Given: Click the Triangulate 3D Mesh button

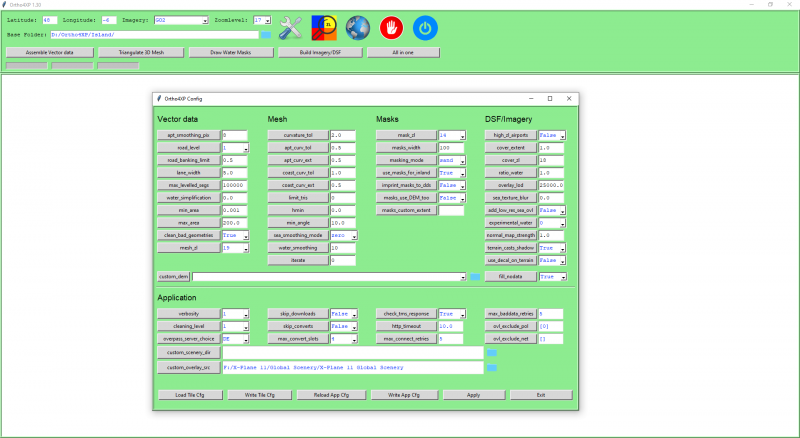Looking at the screenshot, I should click(x=141, y=53).
